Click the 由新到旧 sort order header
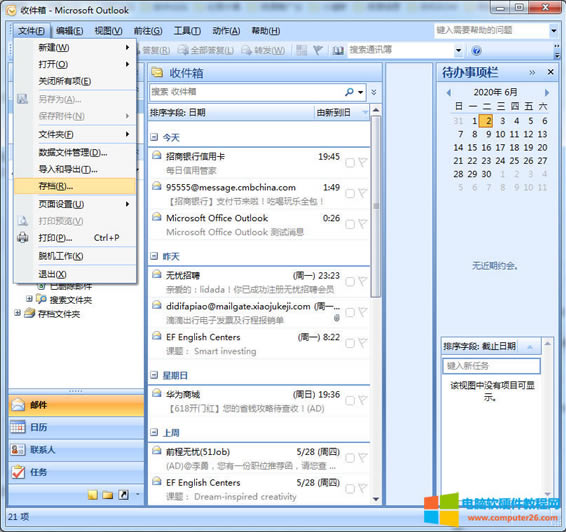The height and width of the screenshot is (532, 566). [342, 113]
